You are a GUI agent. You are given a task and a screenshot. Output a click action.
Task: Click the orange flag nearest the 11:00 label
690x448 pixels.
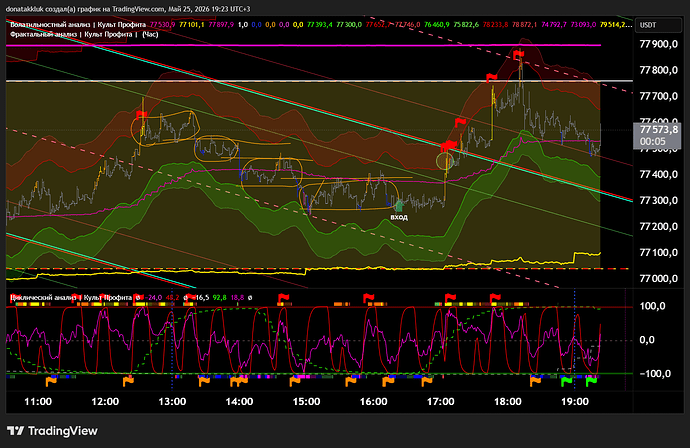click(x=51, y=381)
